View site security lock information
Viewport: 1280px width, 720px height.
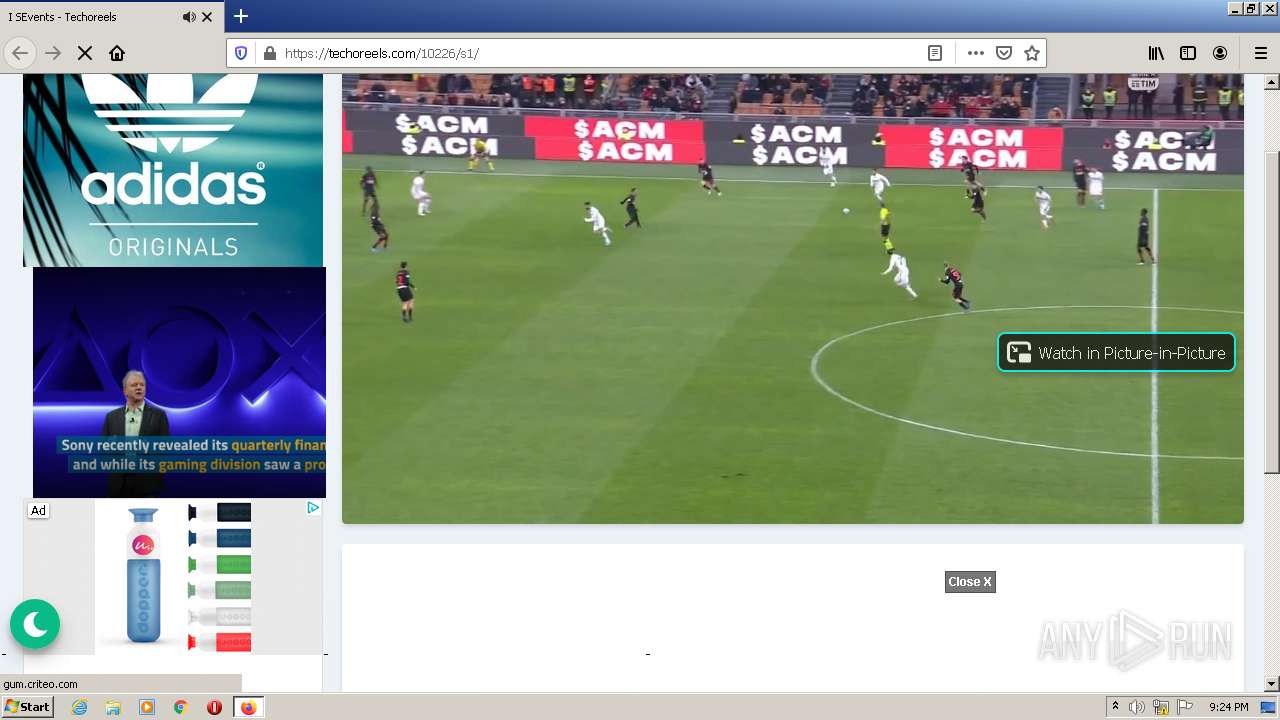[x=269, y=53]
